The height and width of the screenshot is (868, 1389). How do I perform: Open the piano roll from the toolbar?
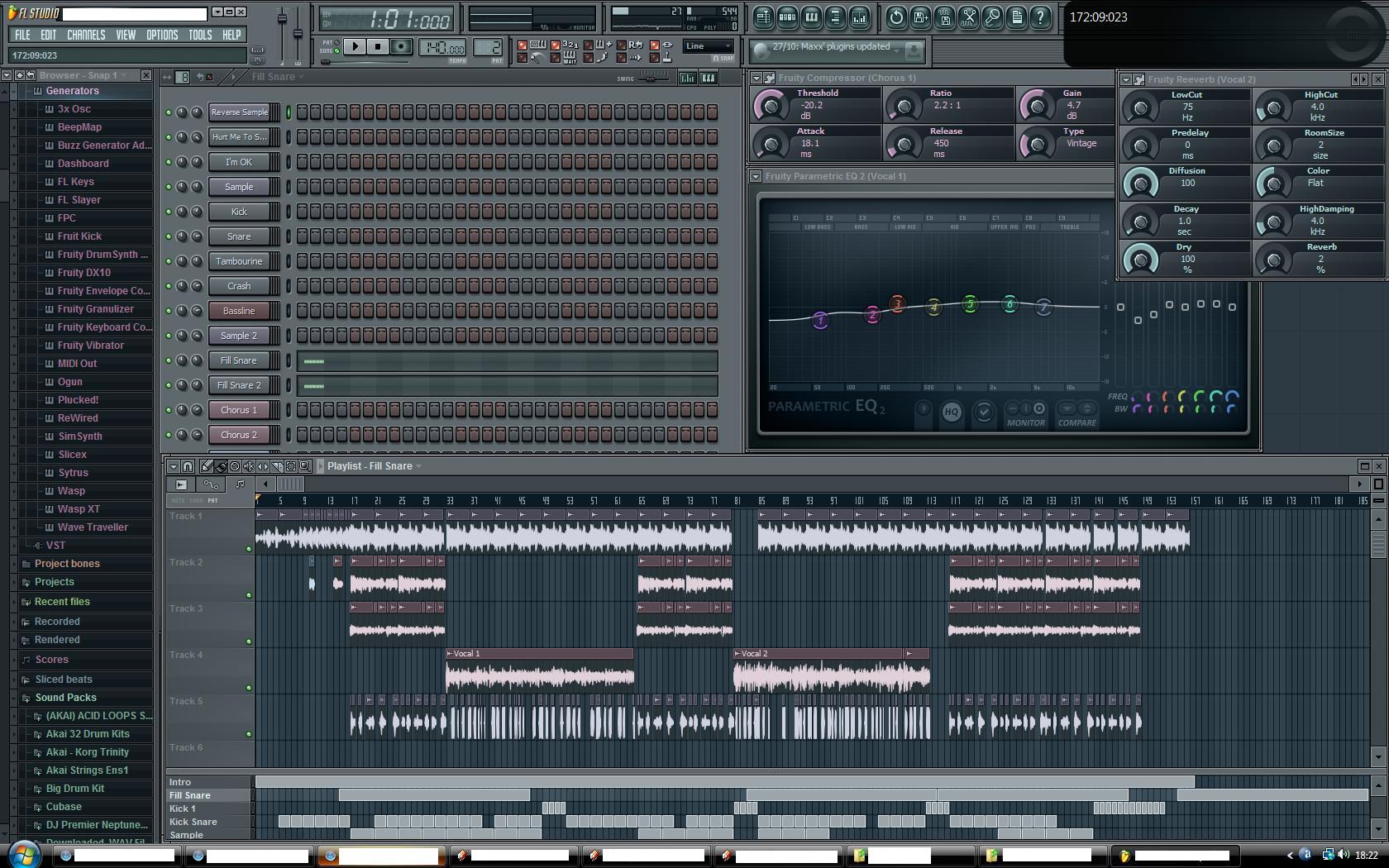tap(811, 17)
